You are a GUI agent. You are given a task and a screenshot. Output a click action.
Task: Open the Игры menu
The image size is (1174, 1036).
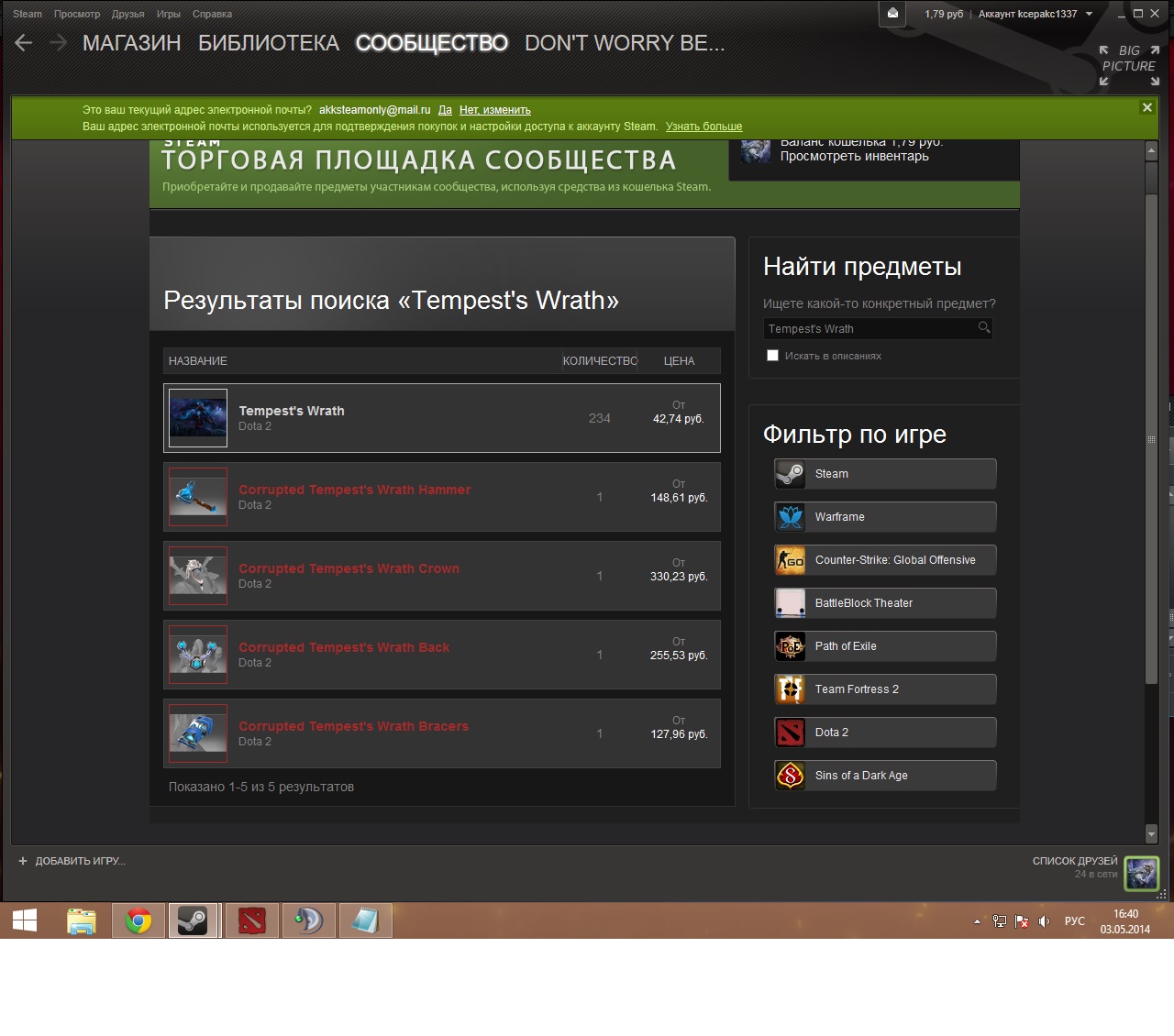pyautogui.click(x=169, y=14)
